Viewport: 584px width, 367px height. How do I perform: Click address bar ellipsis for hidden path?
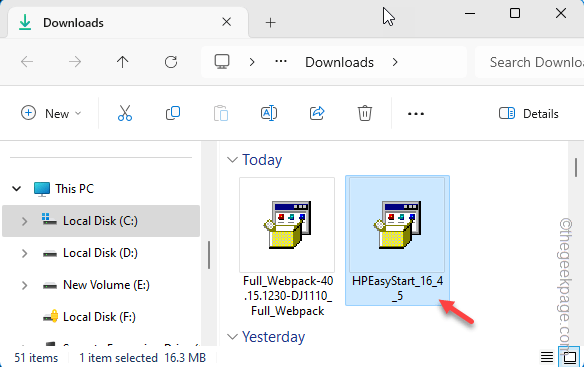(x=281, y=61)
